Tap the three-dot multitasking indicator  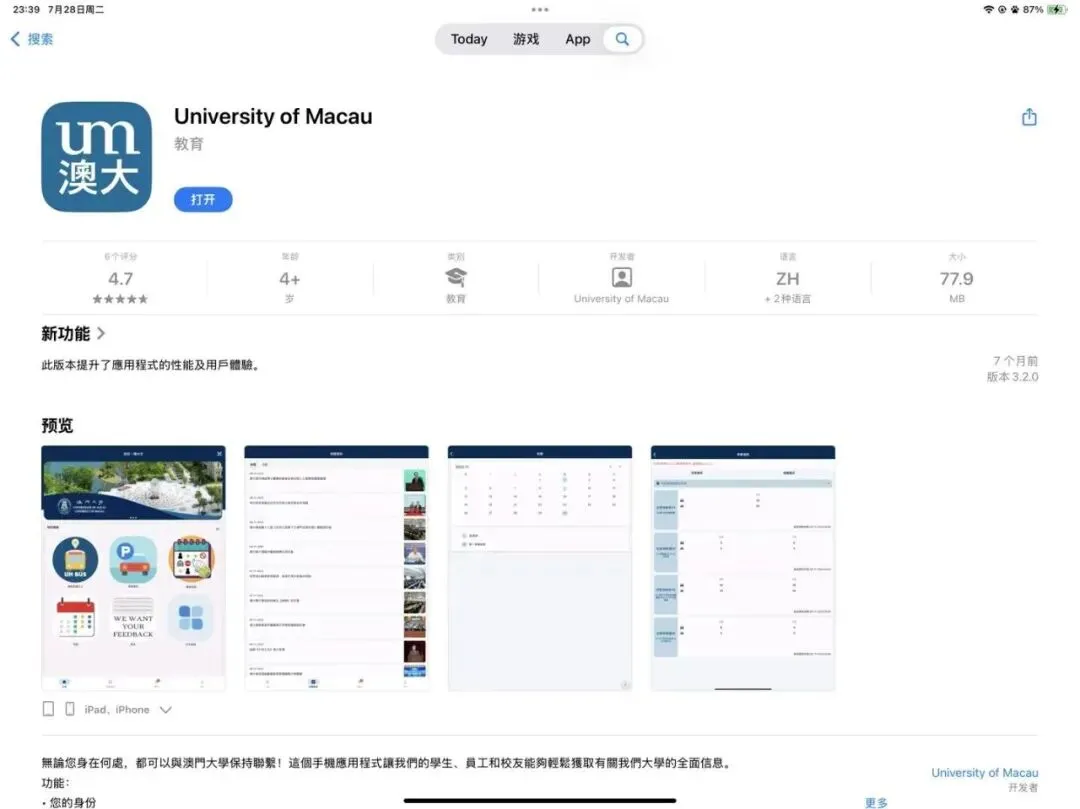(540, 10)
